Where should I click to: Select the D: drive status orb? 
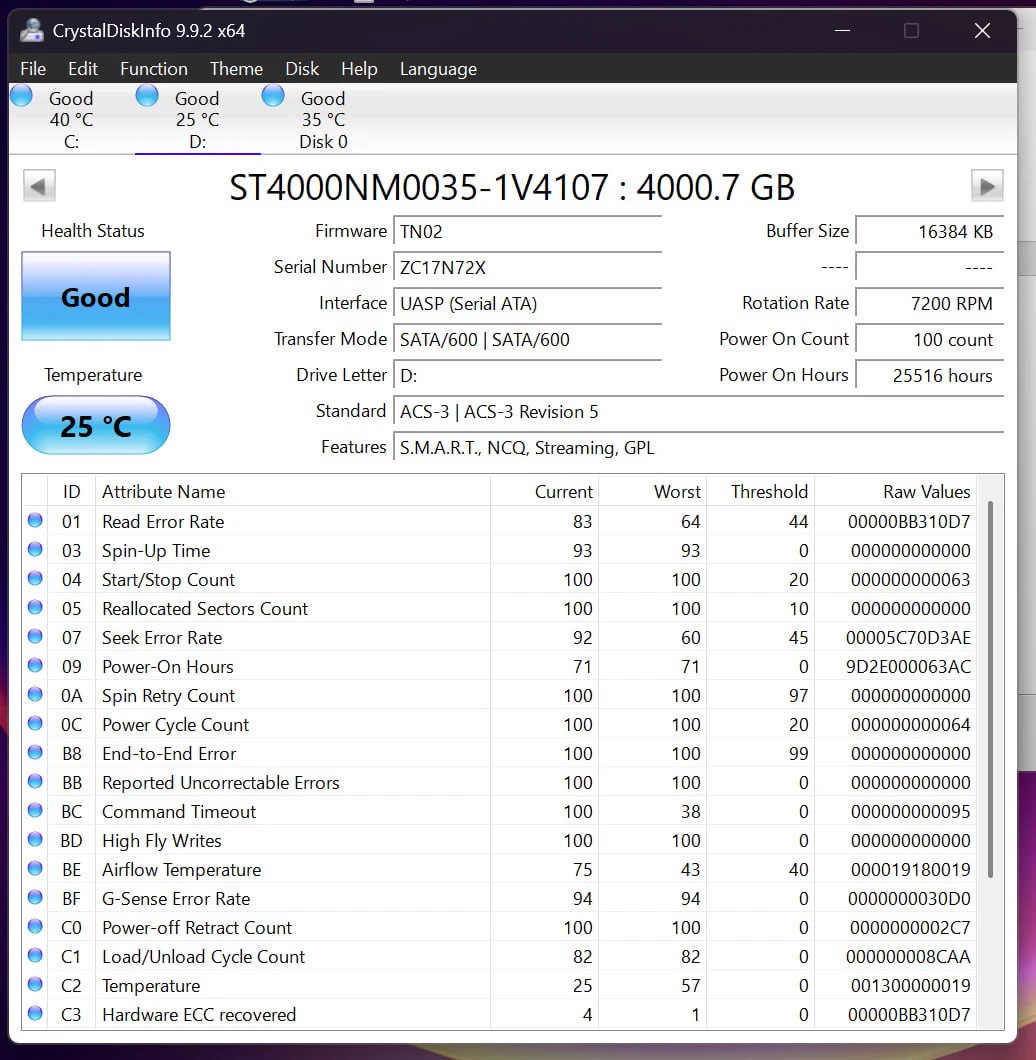(x=147, y=96)
